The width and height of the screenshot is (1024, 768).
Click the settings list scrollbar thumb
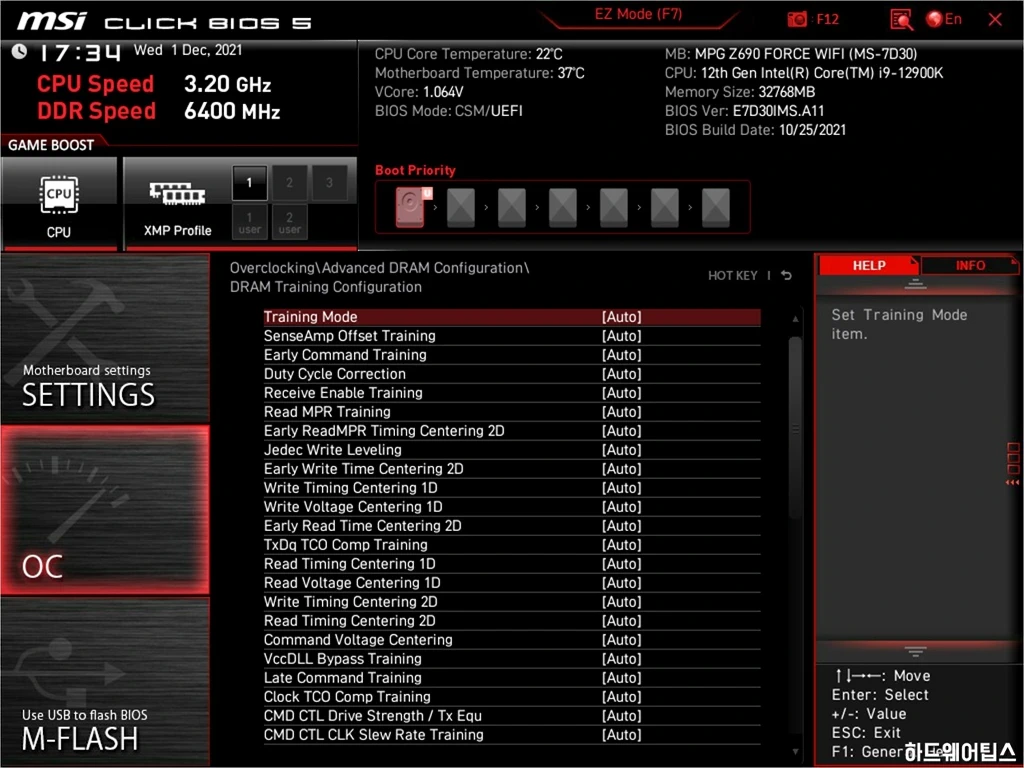[x=795, y=428]
